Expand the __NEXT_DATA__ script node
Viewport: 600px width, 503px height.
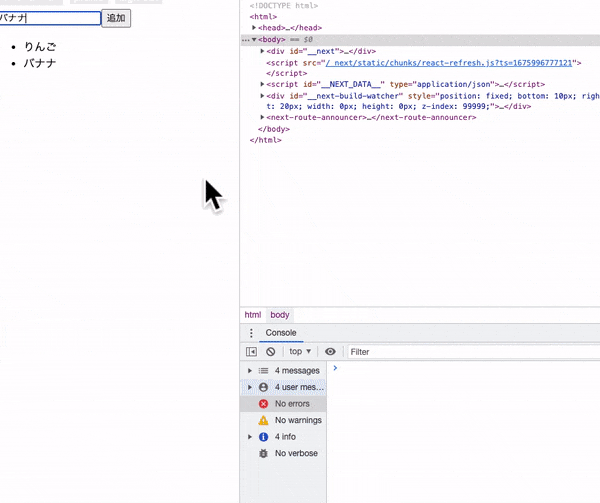(262, 84)
